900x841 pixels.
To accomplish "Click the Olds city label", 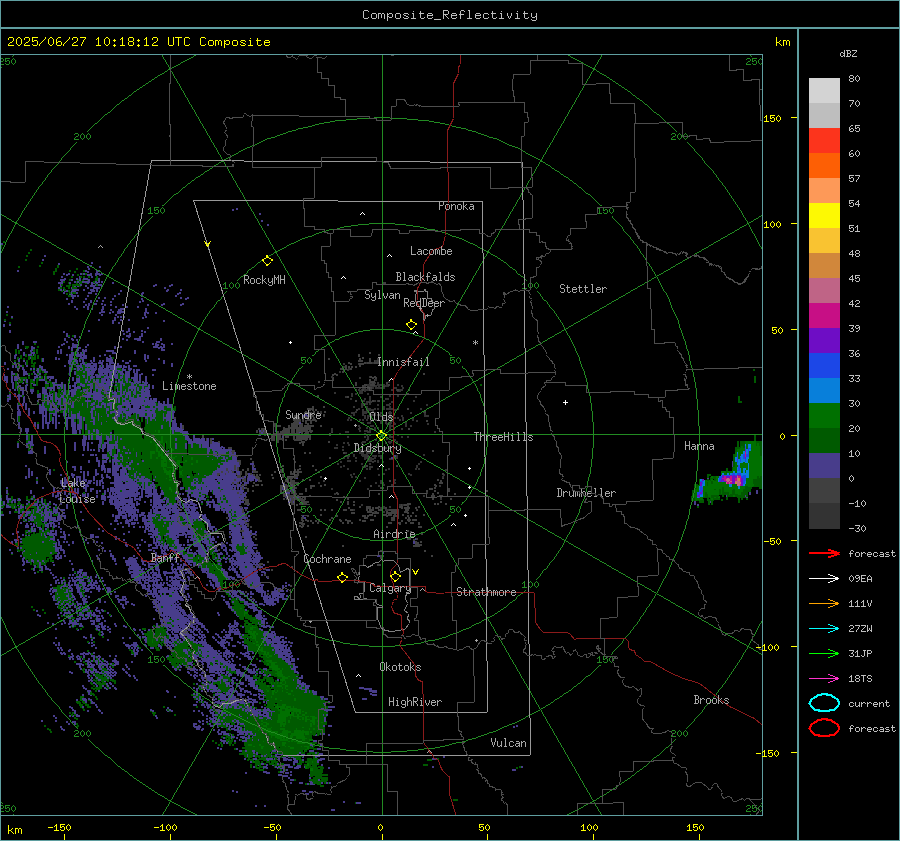I will (381, 417).
